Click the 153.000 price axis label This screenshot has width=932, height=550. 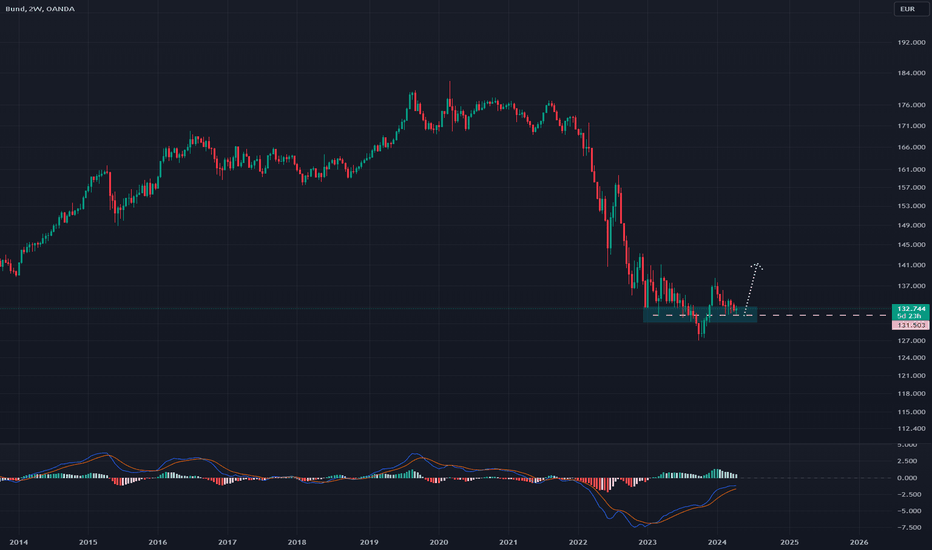coord(911,206)
